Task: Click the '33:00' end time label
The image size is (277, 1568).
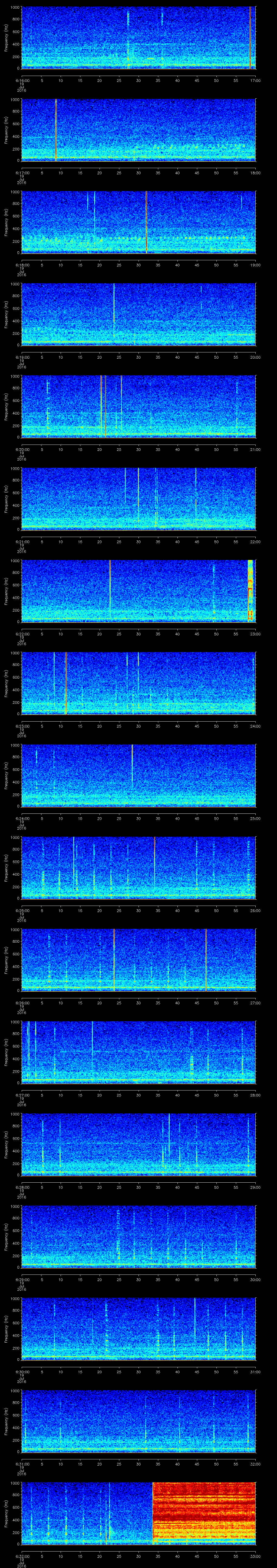Action: click(x=255, y=1556)
